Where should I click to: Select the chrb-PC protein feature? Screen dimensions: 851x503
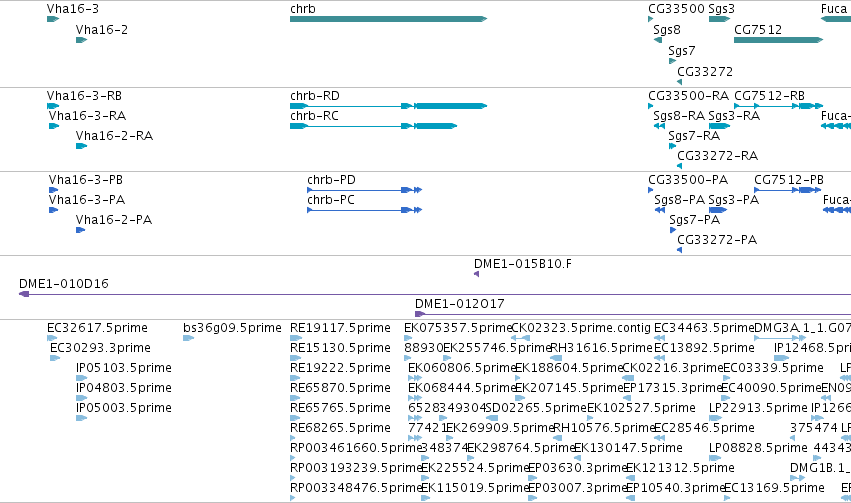(365, 210)
